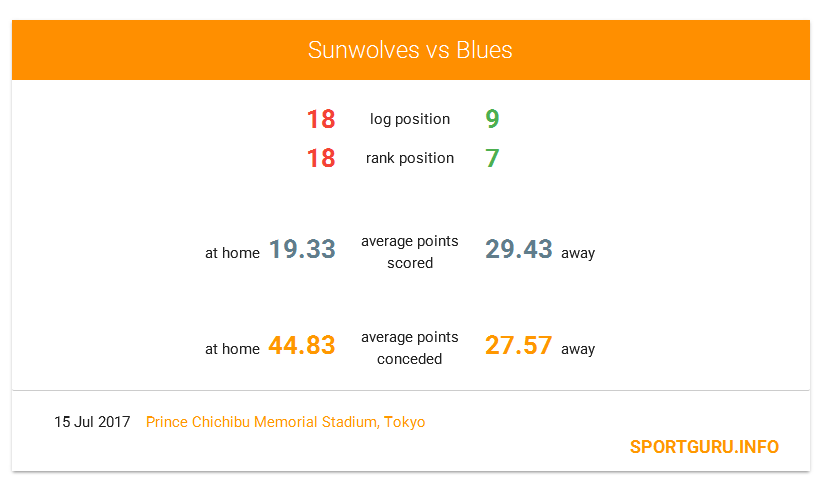The width and height of the screenshot is (823, 498).
Task: Click the log position label
Action: point(410,119)
